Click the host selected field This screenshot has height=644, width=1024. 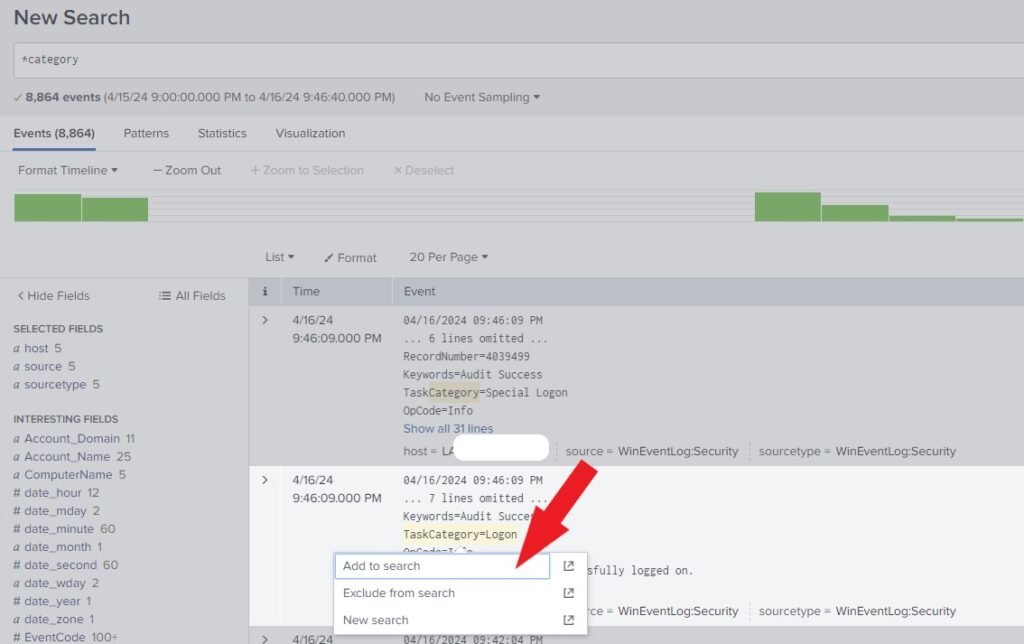pyautogui.click(x=37, y=348)
